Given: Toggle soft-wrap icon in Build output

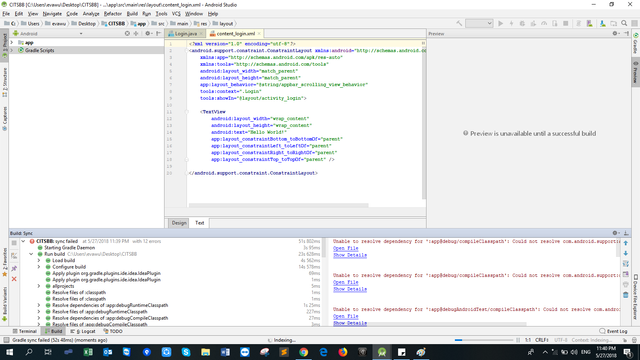Looking at the screenshot, I should click(626, 264).
